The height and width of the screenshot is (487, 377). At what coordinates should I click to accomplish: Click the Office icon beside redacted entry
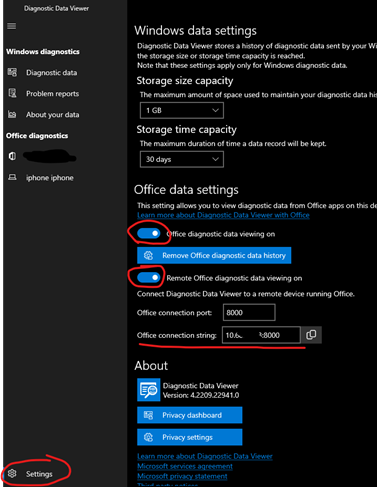12,156
